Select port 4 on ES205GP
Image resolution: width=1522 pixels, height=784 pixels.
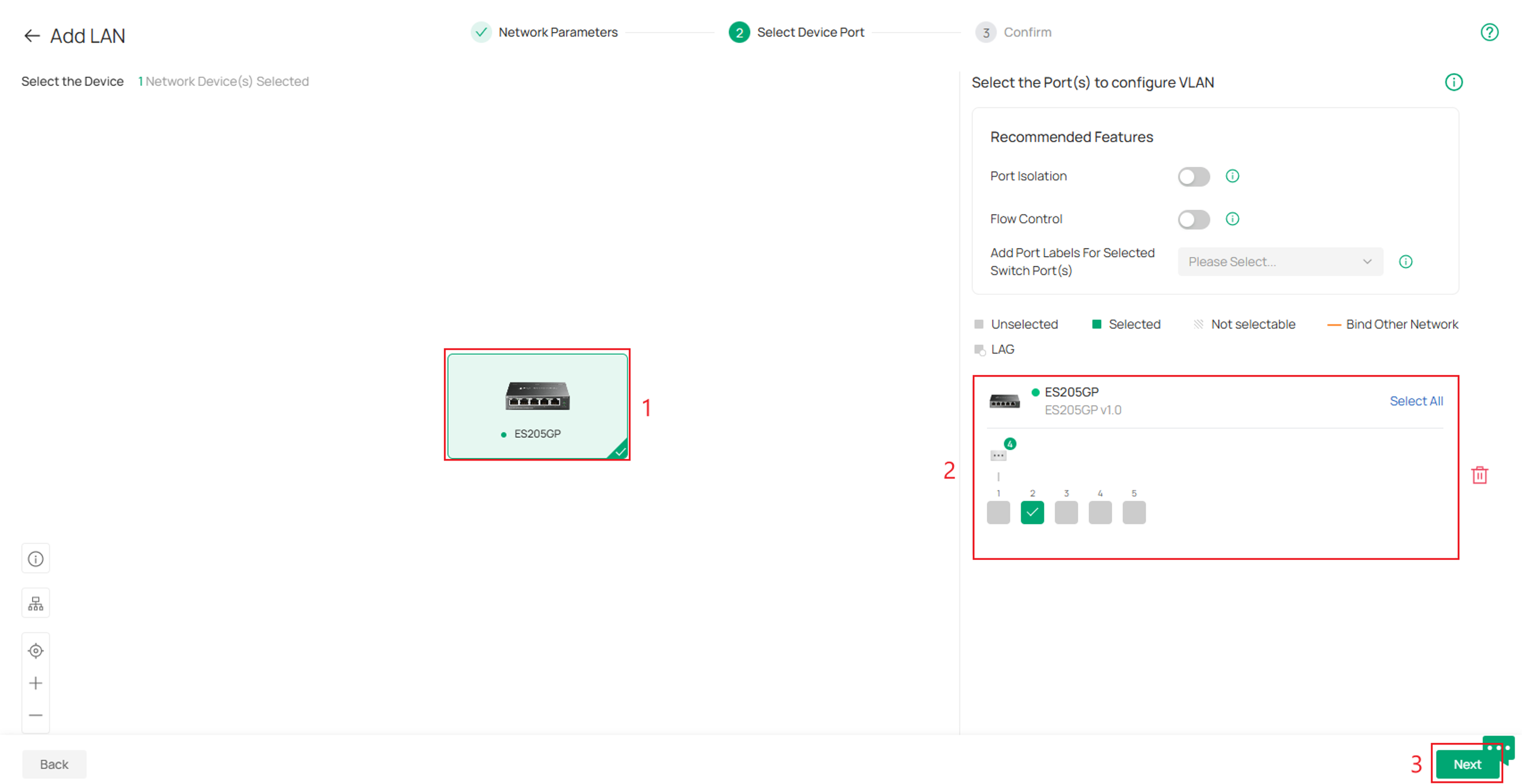click(1100, 513)
